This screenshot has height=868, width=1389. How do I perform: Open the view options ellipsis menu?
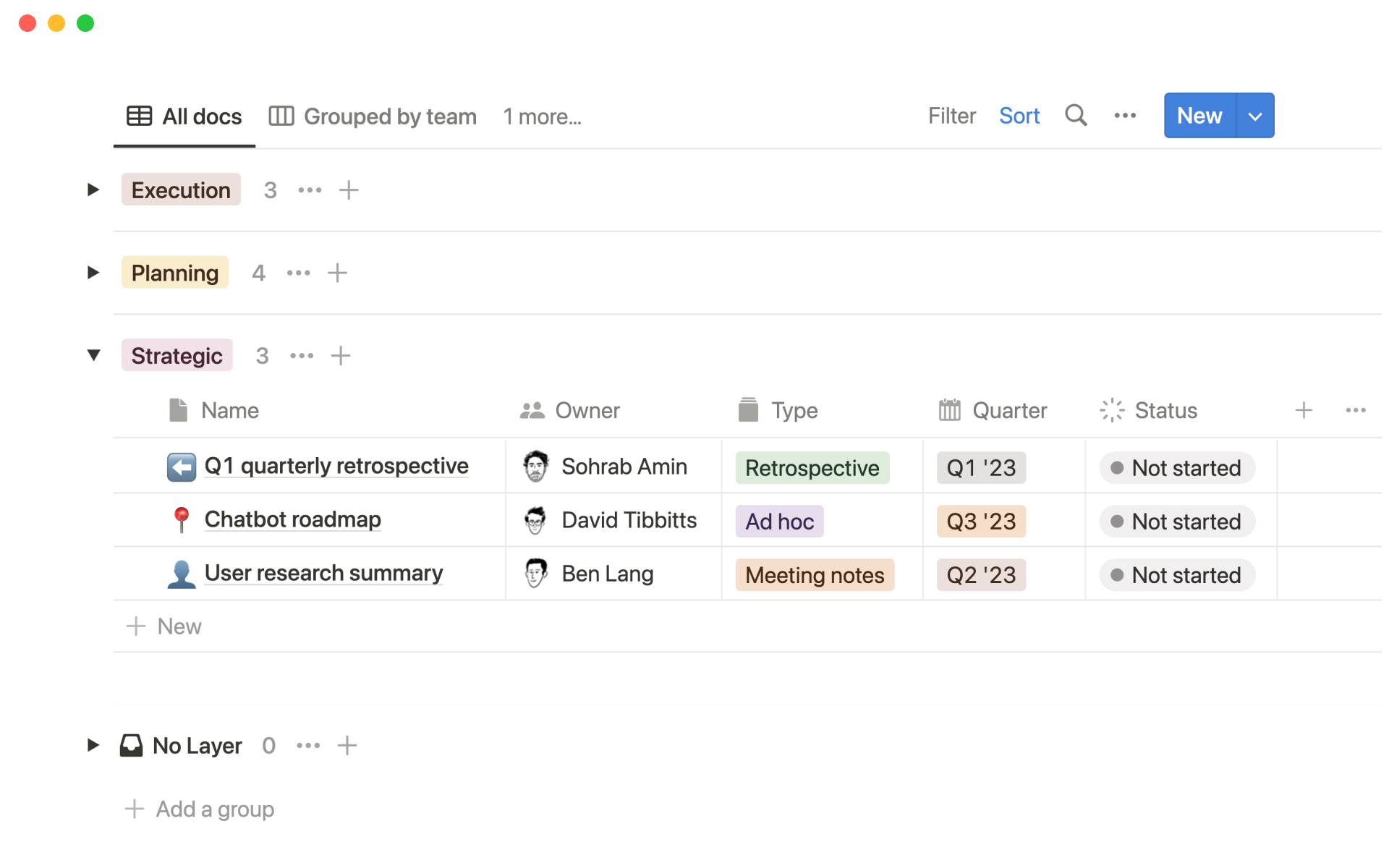pyautogui.click(x=1125, y=116)
